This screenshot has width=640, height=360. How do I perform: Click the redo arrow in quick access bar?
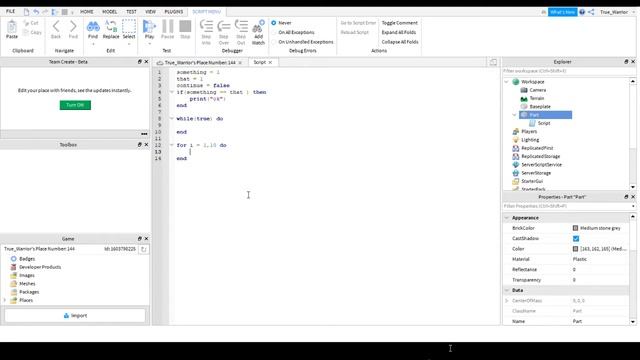click(45, 12)
